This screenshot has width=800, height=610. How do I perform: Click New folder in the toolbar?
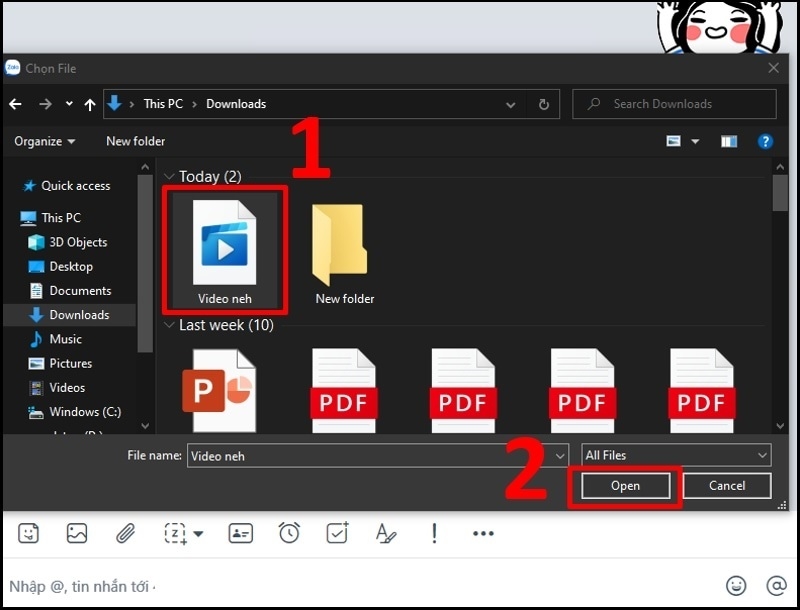(135, 142)
